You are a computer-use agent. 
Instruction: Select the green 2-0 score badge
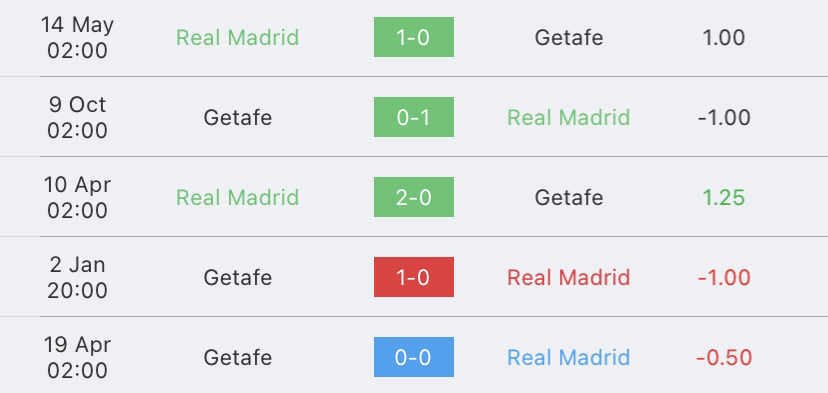tap(413, 197)
